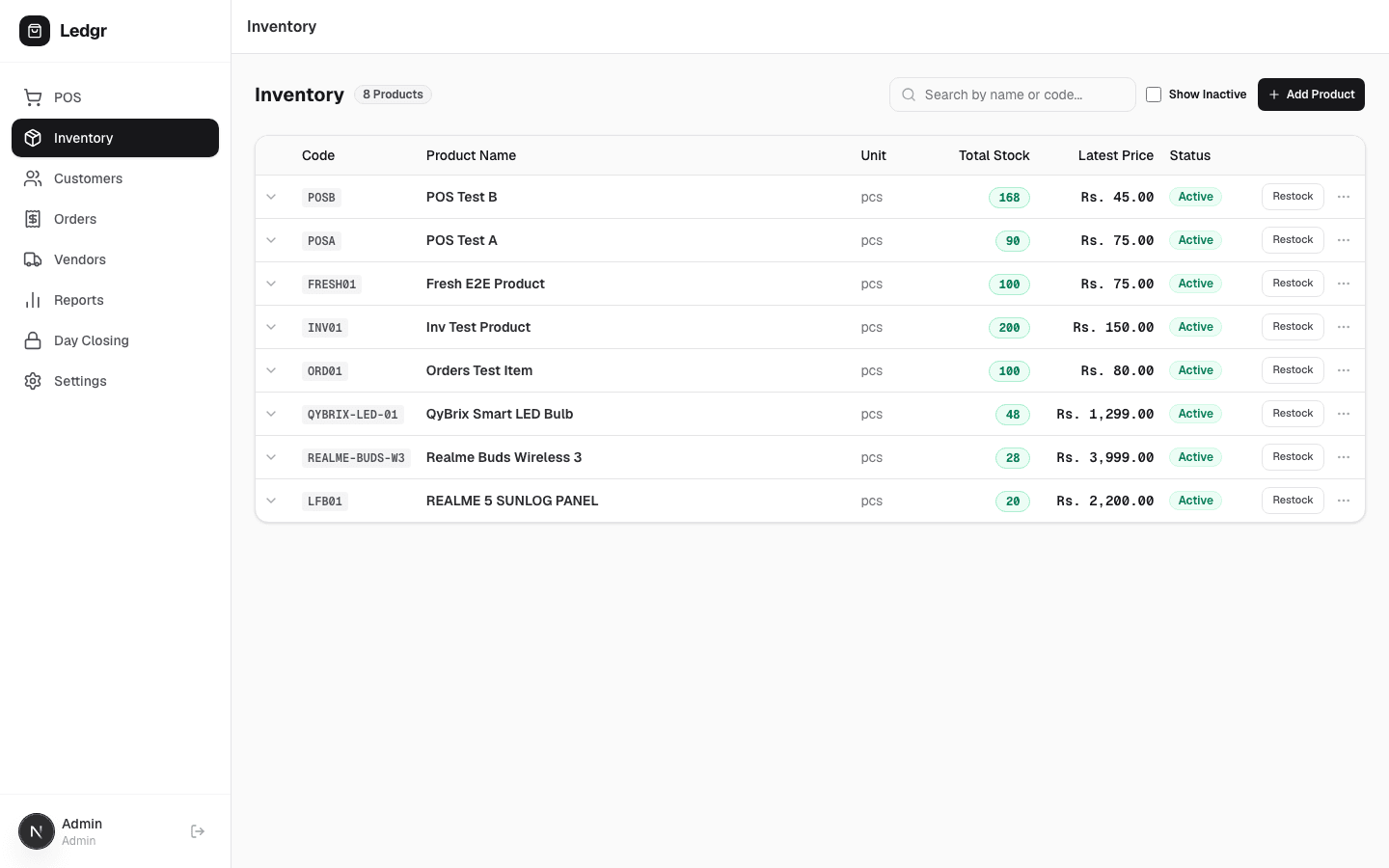Restock POS Test B
The image size is (1389, 868).
pyautogui.click(x=1293, y=197)
